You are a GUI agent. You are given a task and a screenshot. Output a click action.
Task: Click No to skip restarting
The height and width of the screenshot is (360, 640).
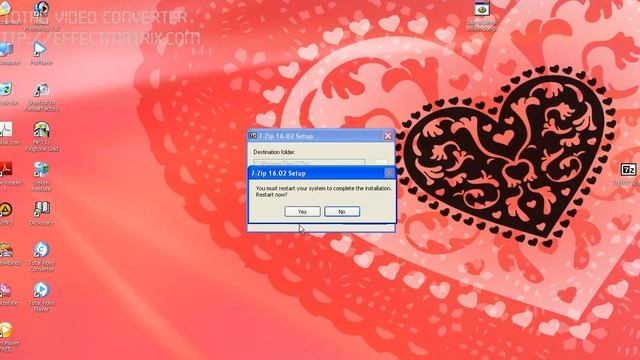click(x=342, y=211)
